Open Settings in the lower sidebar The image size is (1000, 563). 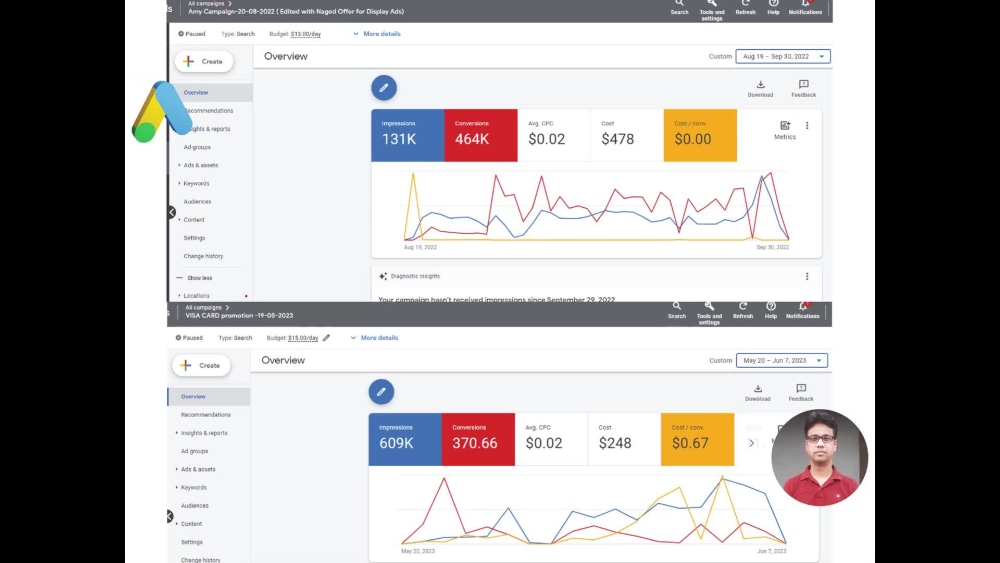coord(192,542)
